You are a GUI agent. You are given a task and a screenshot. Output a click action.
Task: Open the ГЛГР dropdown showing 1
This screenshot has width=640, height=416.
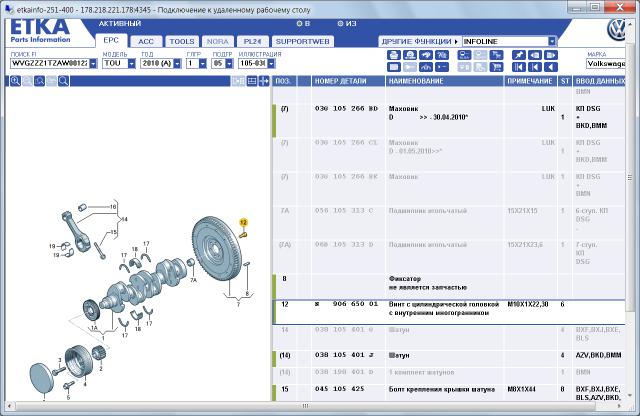(x=203, y=64)
